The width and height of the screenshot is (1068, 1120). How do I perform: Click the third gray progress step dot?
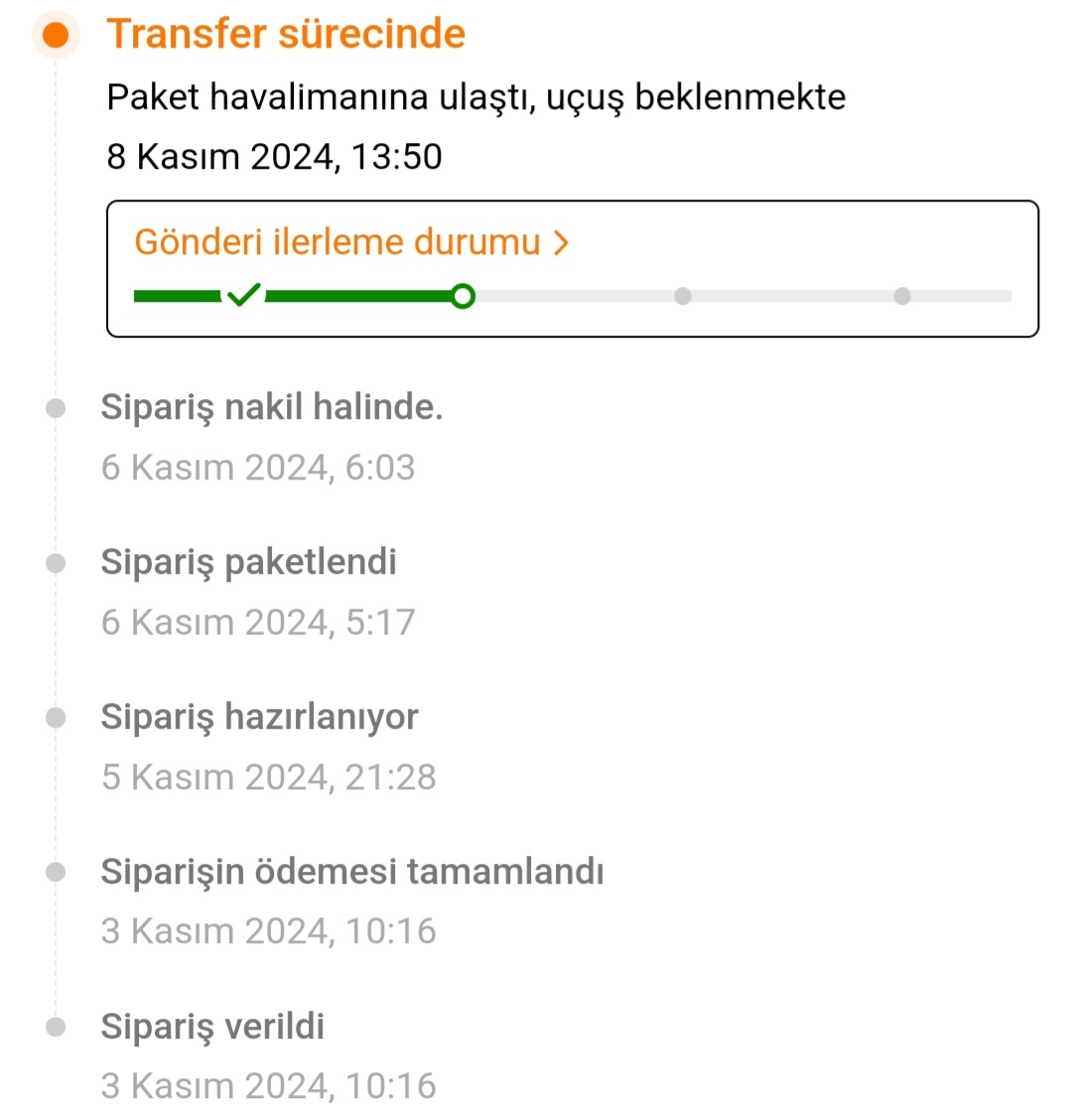coord(683,296)
